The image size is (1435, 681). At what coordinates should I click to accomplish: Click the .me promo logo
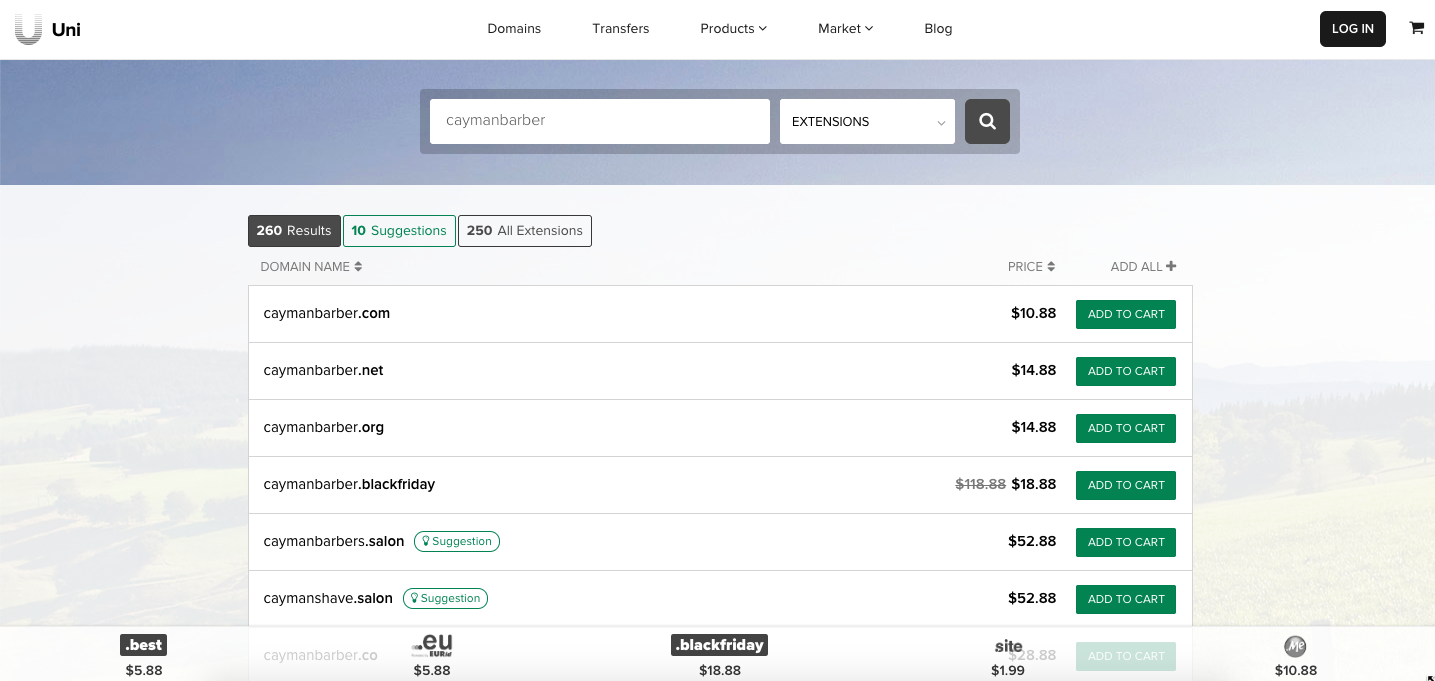point(1295,646)
